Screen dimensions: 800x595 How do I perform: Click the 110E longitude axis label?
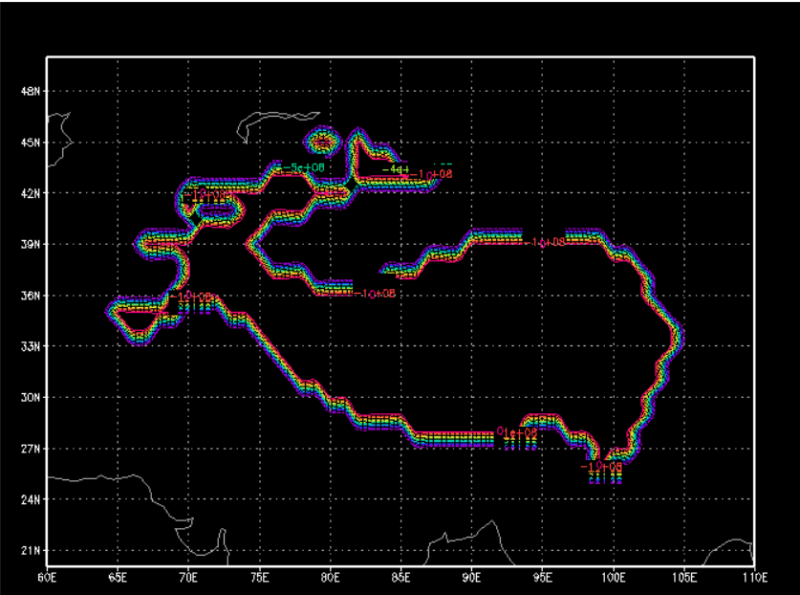[x=754, y=578]
